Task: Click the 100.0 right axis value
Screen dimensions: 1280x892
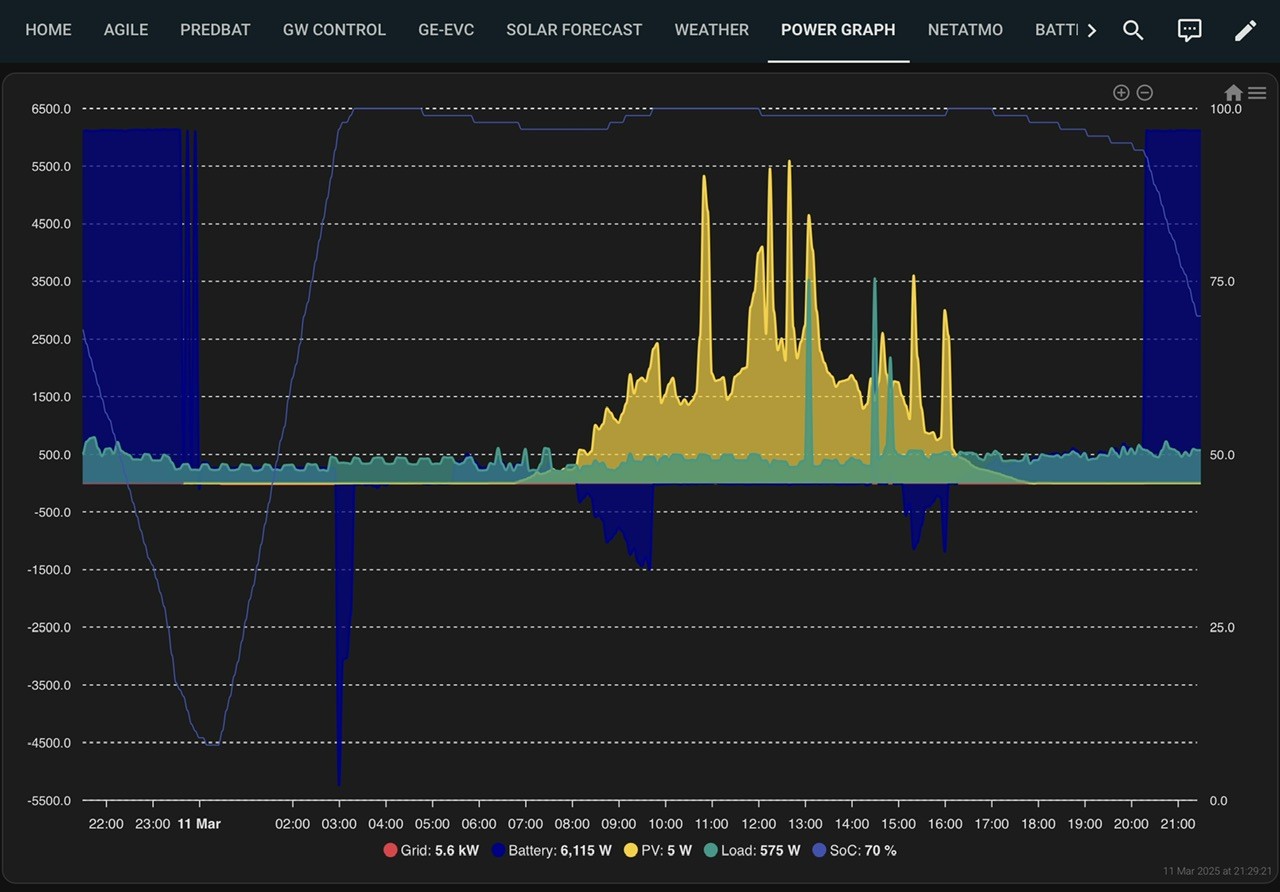Action: click(1225, 109)
